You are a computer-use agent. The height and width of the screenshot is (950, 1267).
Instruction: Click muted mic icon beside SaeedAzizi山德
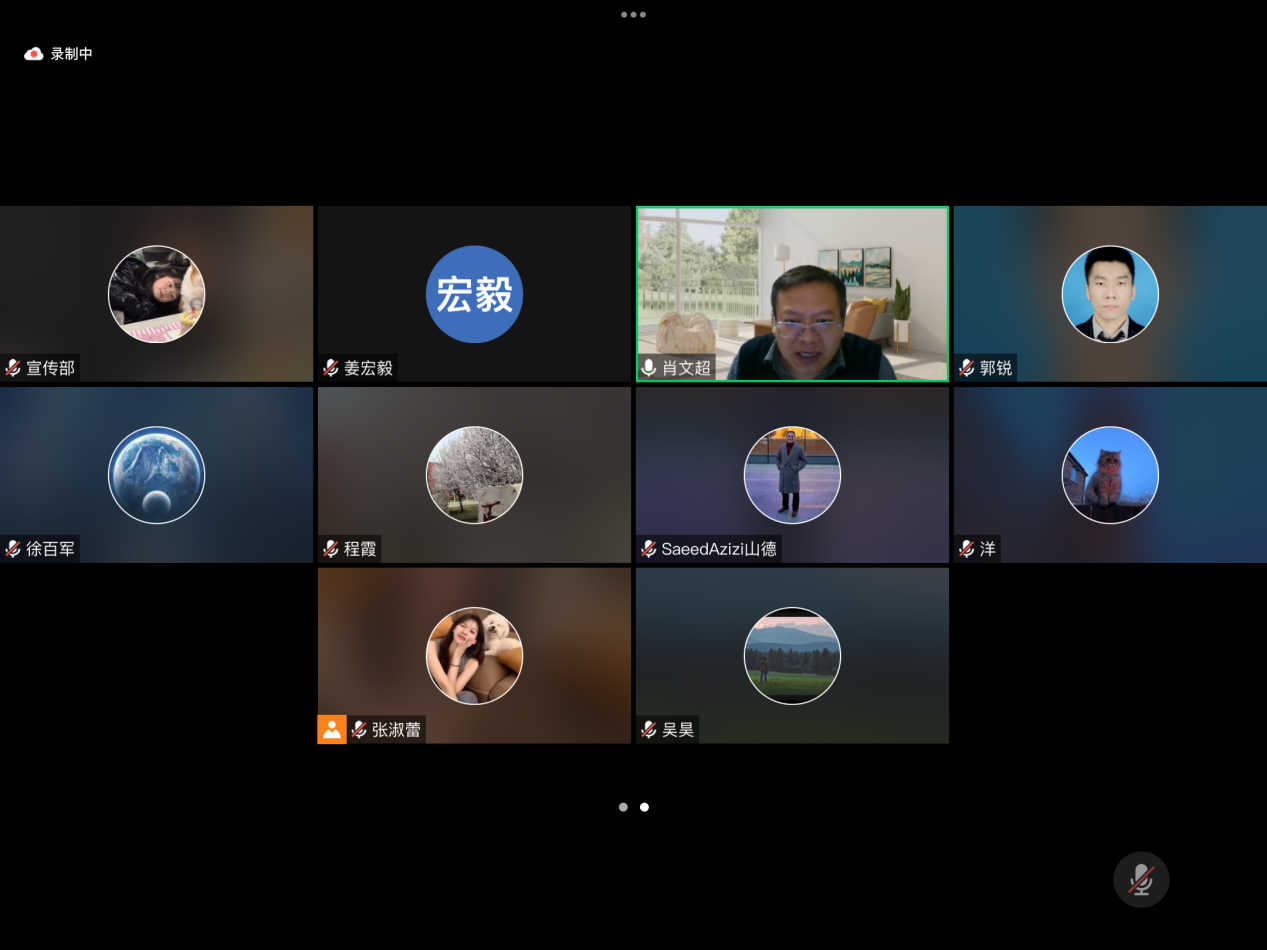point(649,549)
